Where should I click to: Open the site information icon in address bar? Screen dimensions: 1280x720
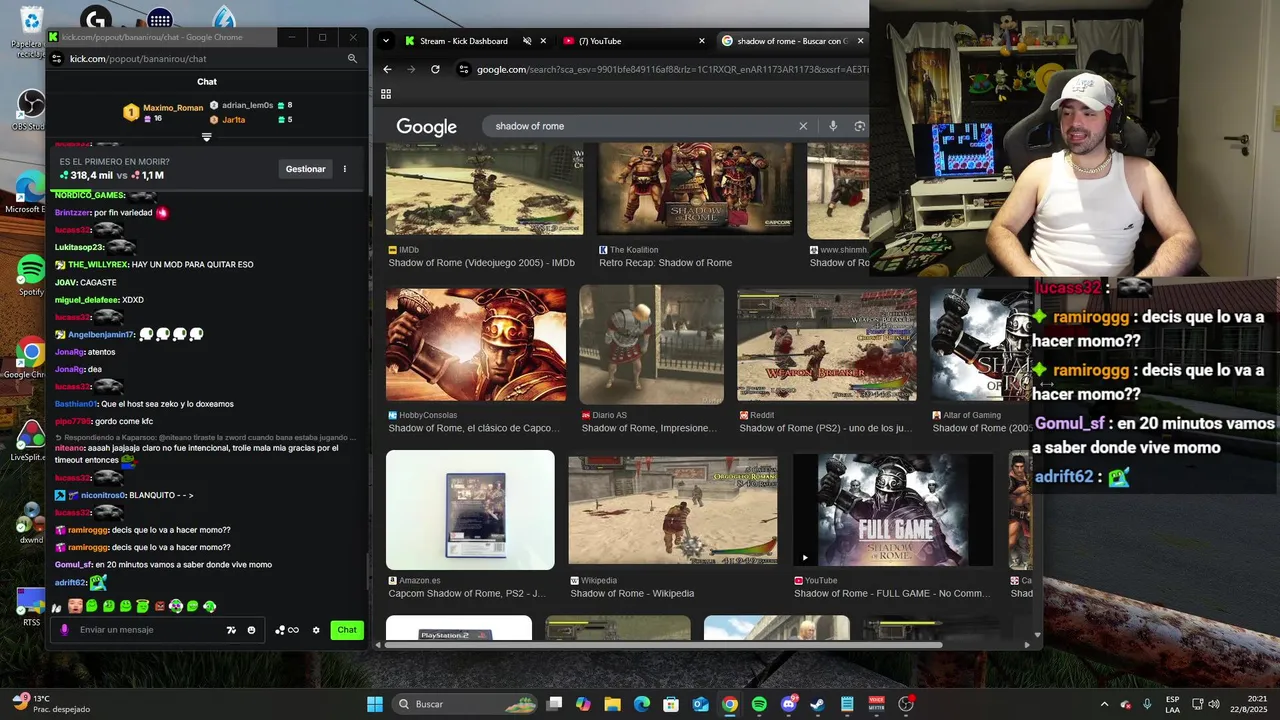pyautogui.click(x=463, y=69)
